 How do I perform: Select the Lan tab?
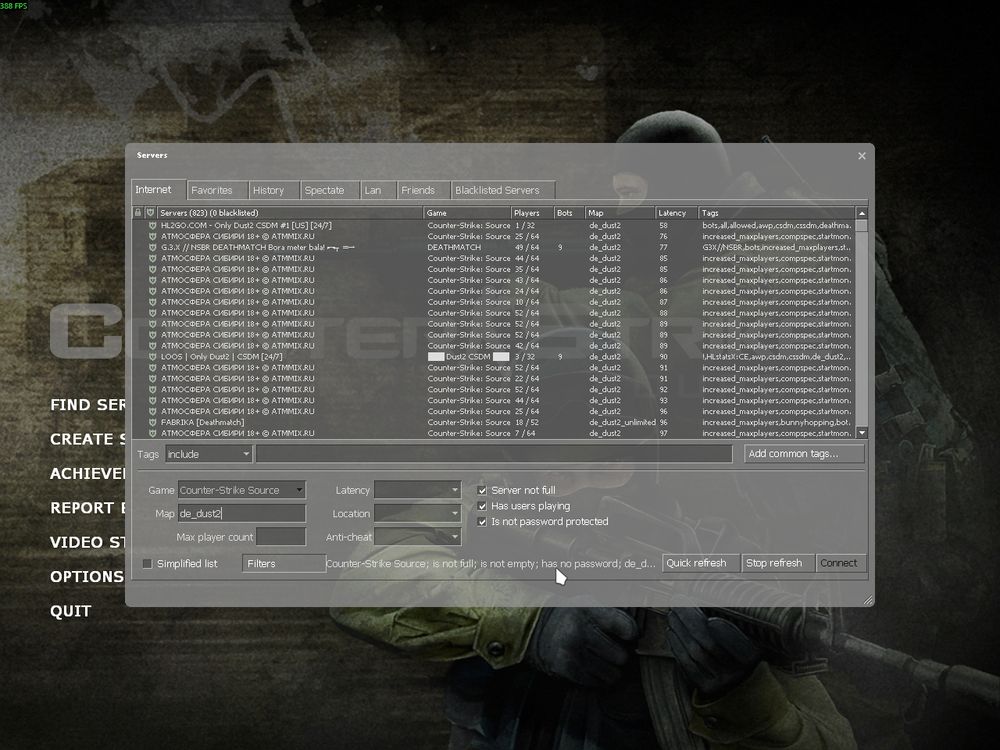coord(378,190)
